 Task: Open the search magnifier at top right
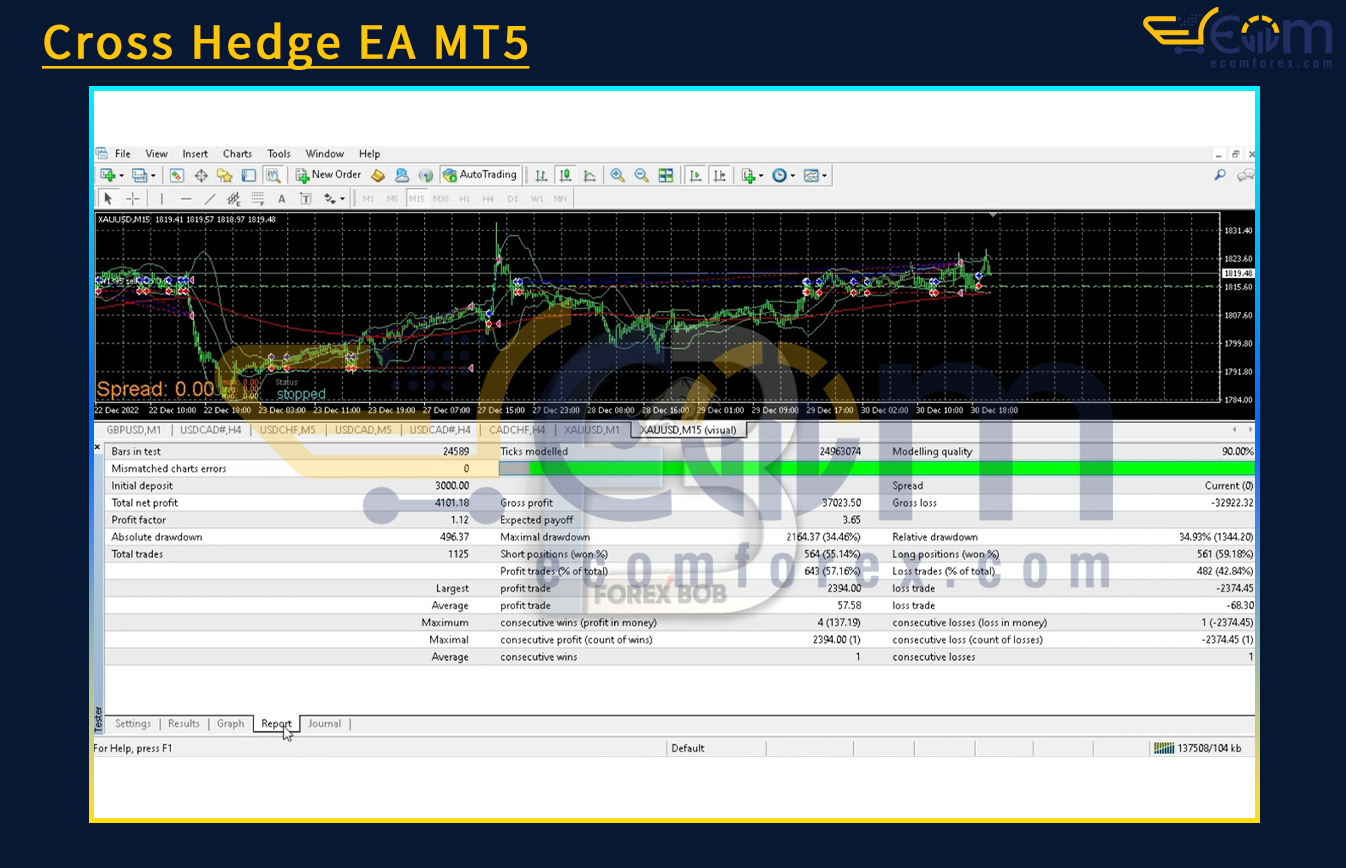point(1220,175)
